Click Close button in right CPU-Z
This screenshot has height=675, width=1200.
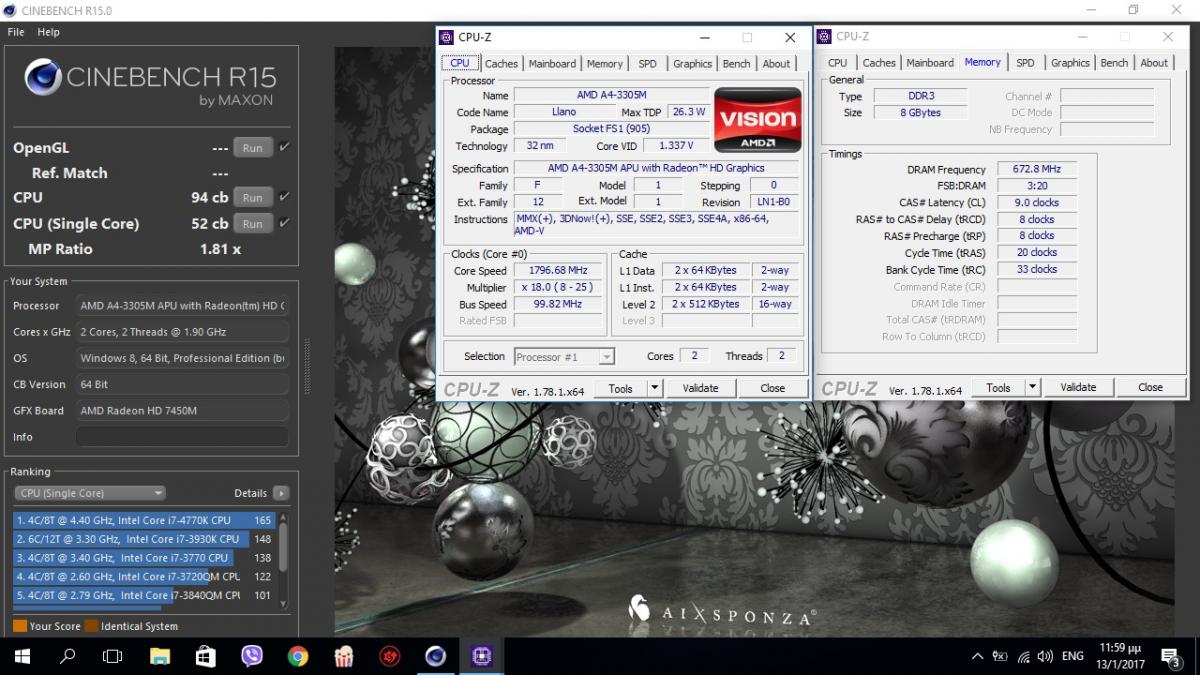[x=1150, y=387]
